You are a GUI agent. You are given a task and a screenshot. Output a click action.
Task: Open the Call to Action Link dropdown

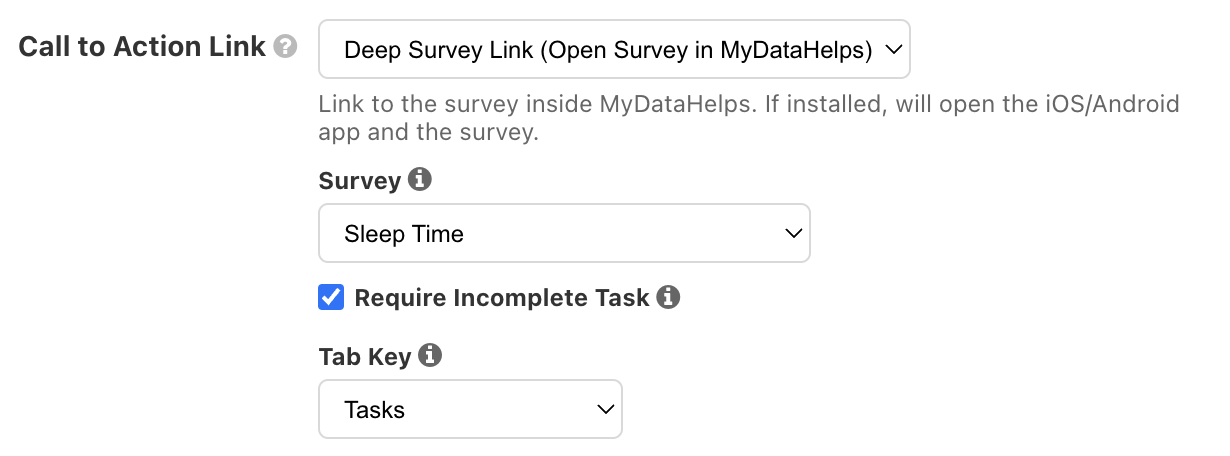point(614,49)
